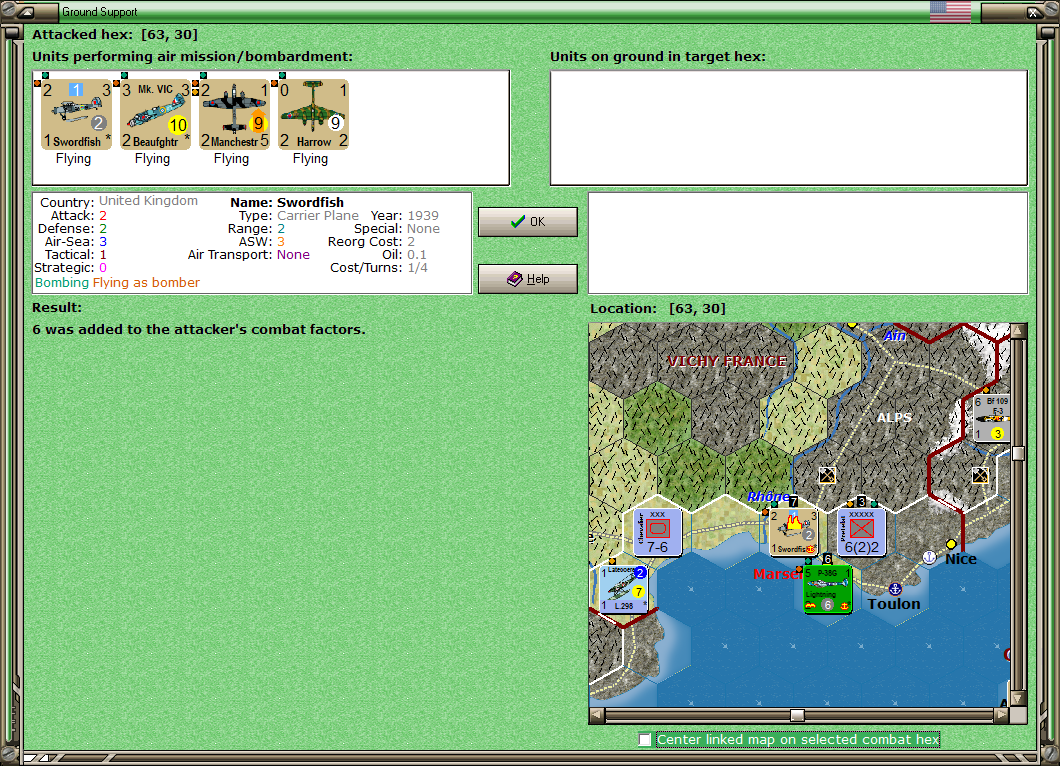Screen dimensions: 1060x766
Task: Click the 'Carrier Plane' type value
Action: coord(318,216)
